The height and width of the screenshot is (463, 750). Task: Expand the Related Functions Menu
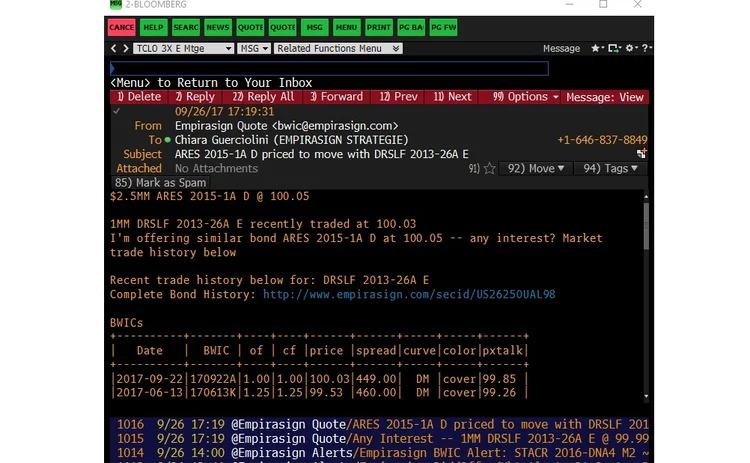coord(338,48)
